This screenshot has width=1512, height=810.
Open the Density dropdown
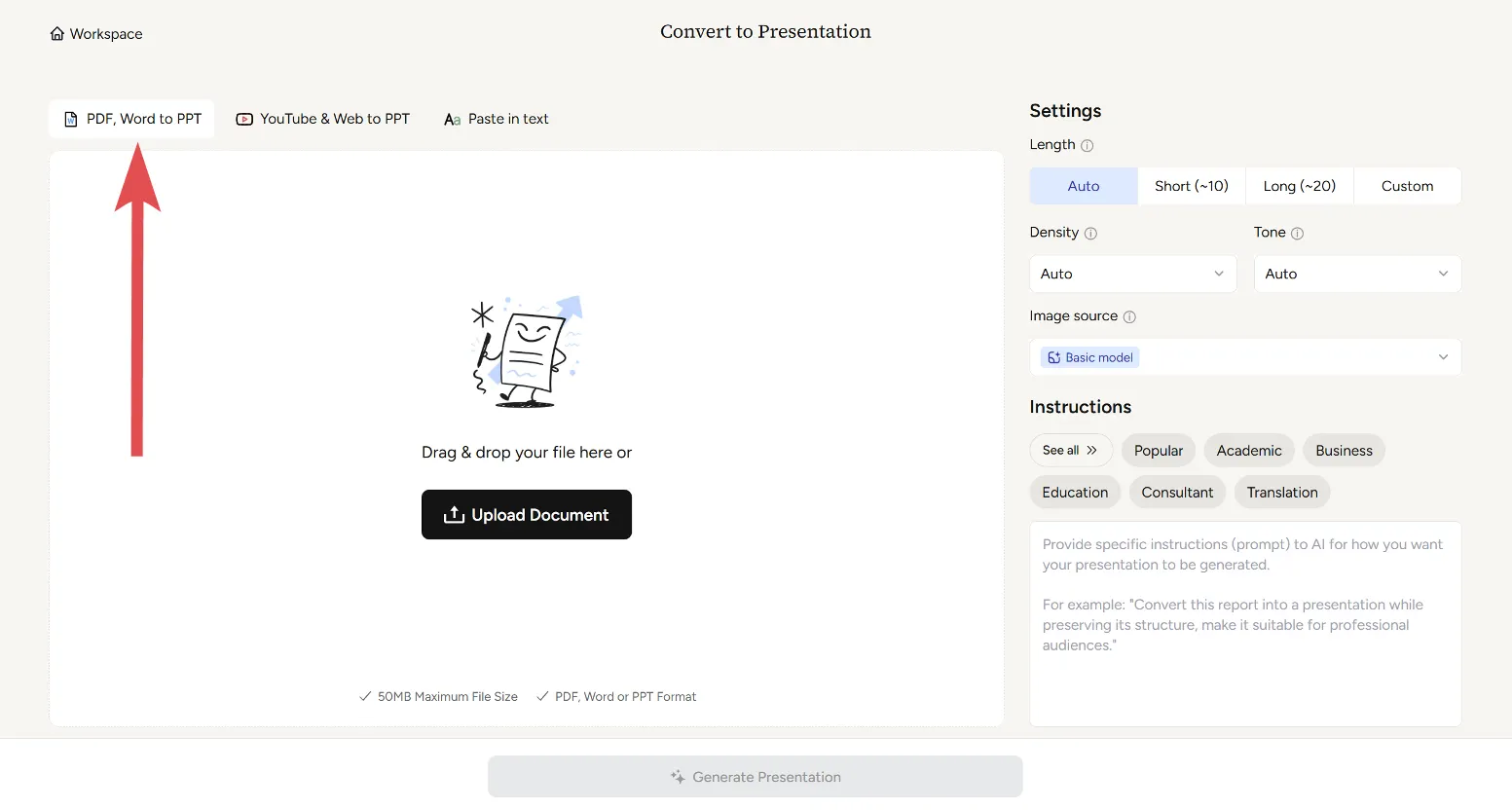(x=1132, y=275)
